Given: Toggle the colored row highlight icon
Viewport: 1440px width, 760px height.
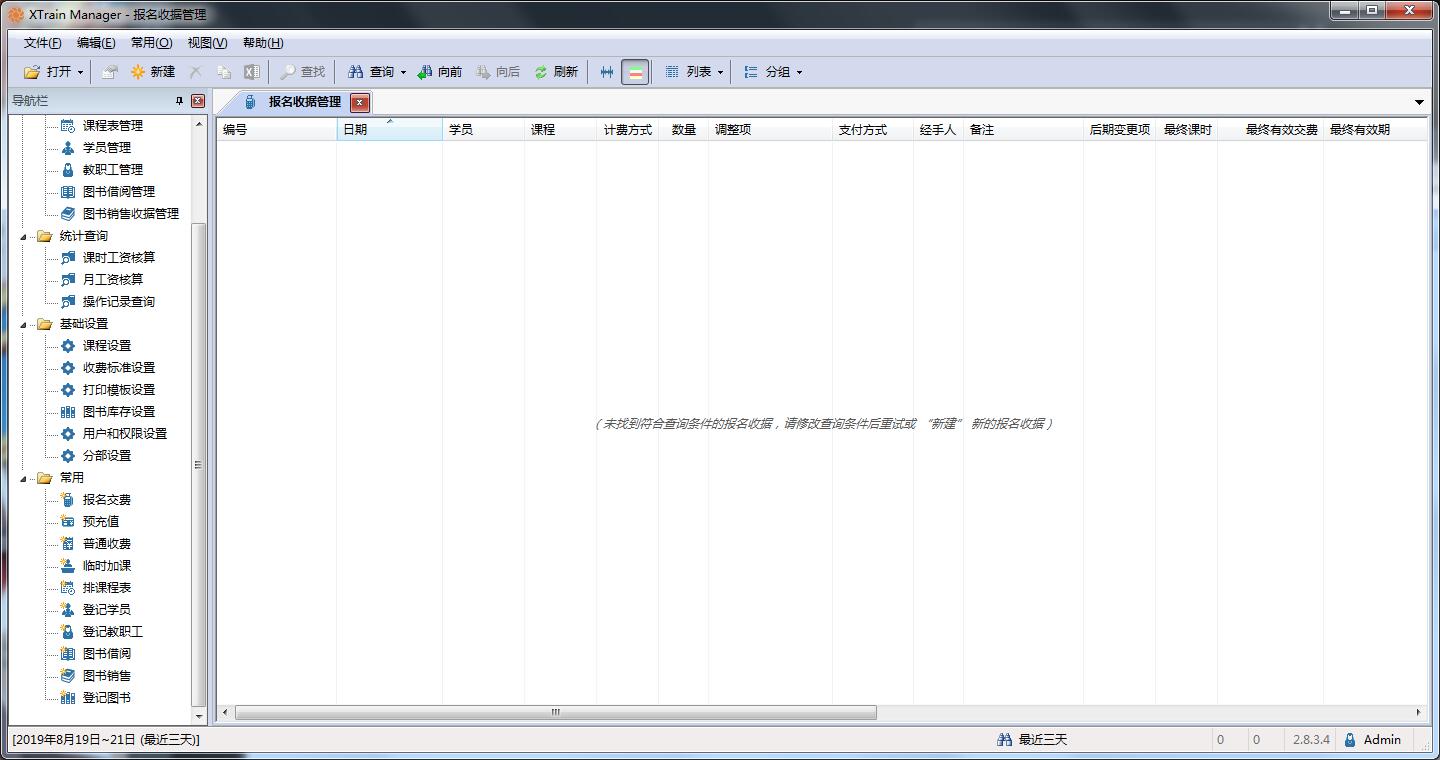Looking at the screenshot, I should pyautogui.click(x=635, y=72).
